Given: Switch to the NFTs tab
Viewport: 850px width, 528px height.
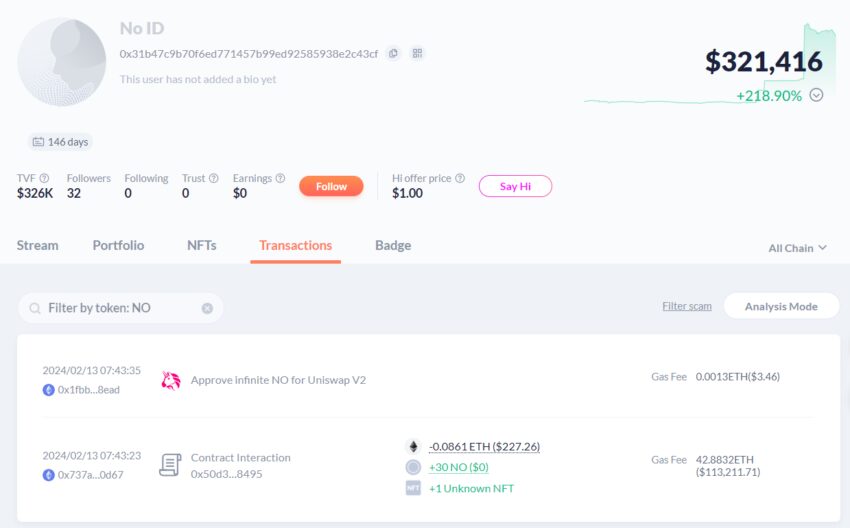Looking at the screenshot, I should [202, 246].
